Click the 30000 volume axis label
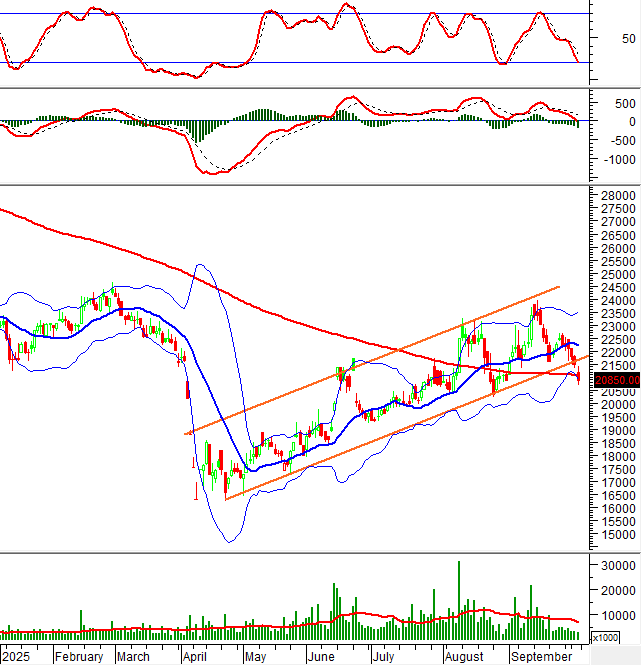The height and width of the screenshot is (665, 641). (x=615, y=565)
